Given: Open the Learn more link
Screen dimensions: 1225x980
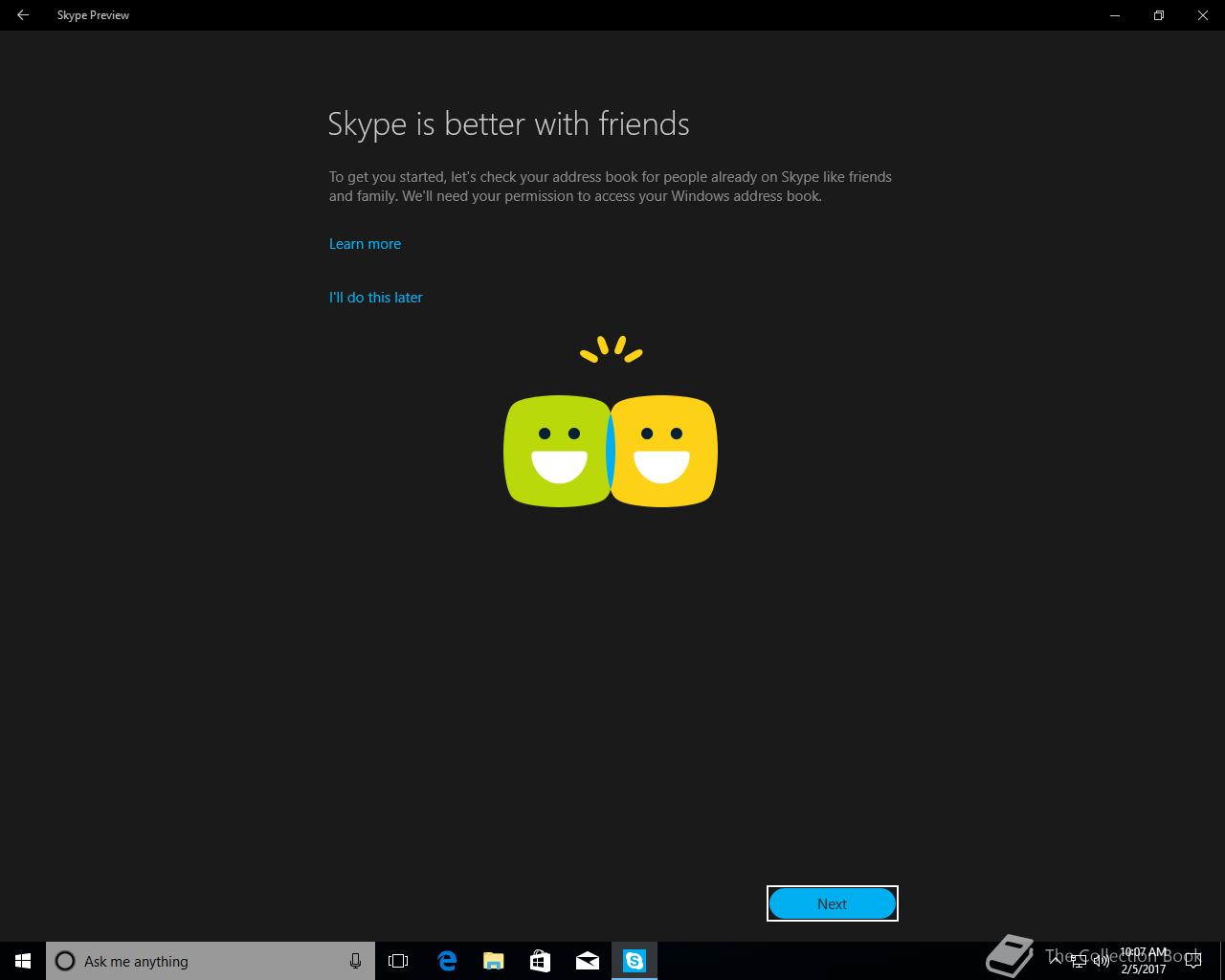Looking at the screenshot, I should [365, 244].
